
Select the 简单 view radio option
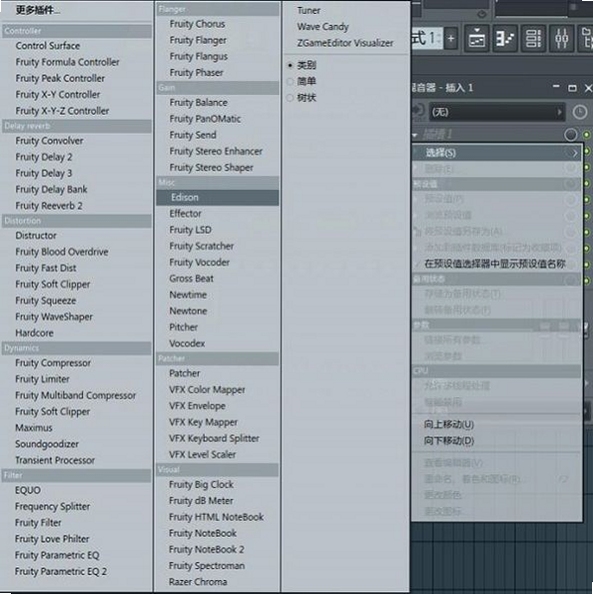pos(302,81)
